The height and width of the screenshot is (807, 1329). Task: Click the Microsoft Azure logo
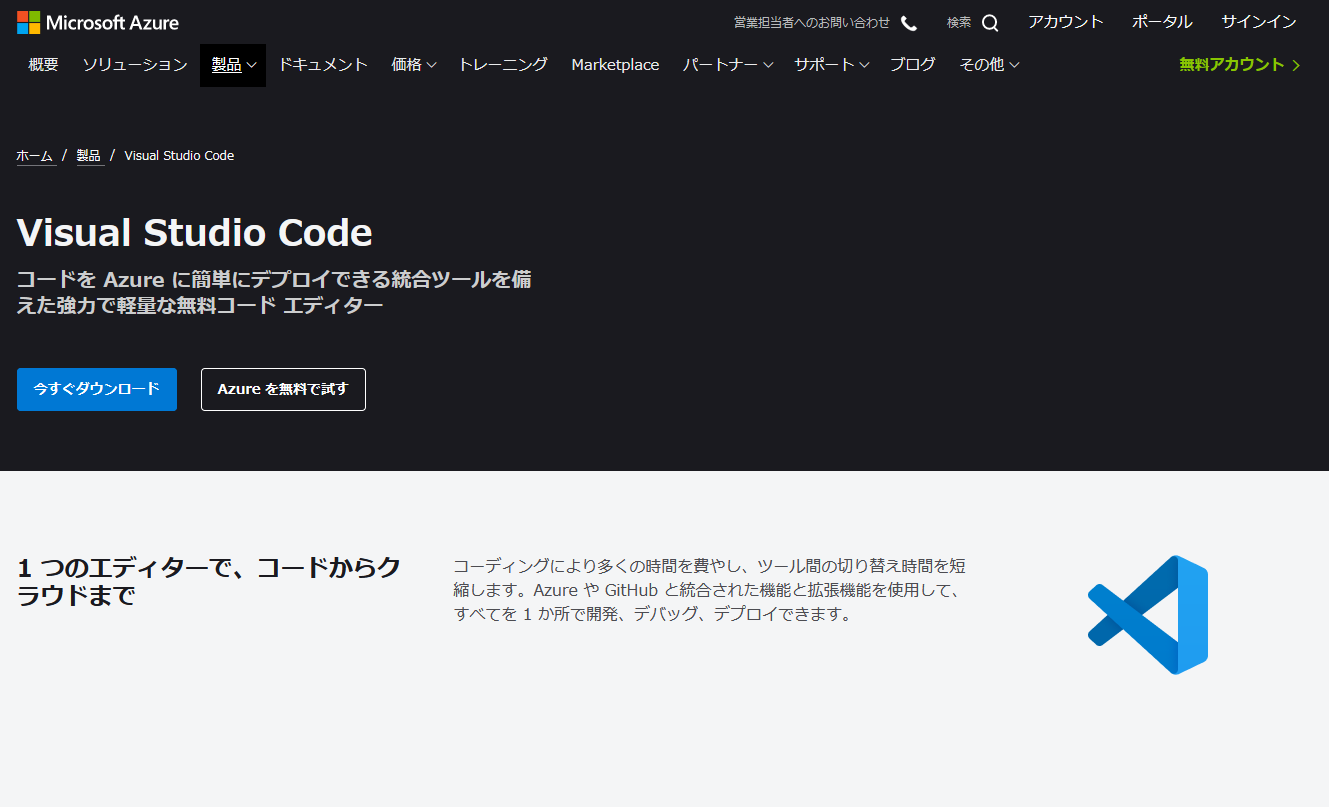[98, 22]
